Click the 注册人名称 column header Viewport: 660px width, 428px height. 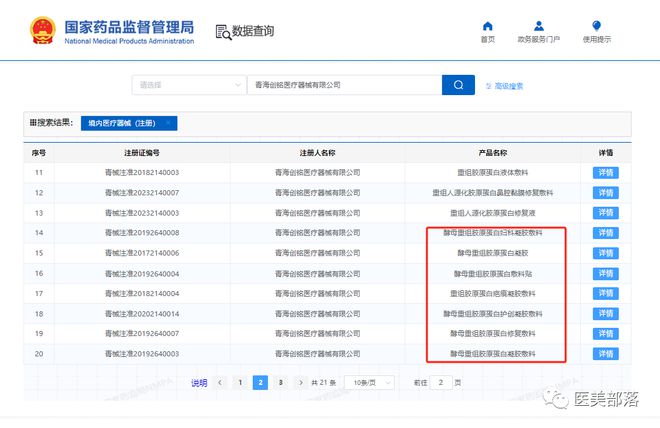[x=317, y=153]
